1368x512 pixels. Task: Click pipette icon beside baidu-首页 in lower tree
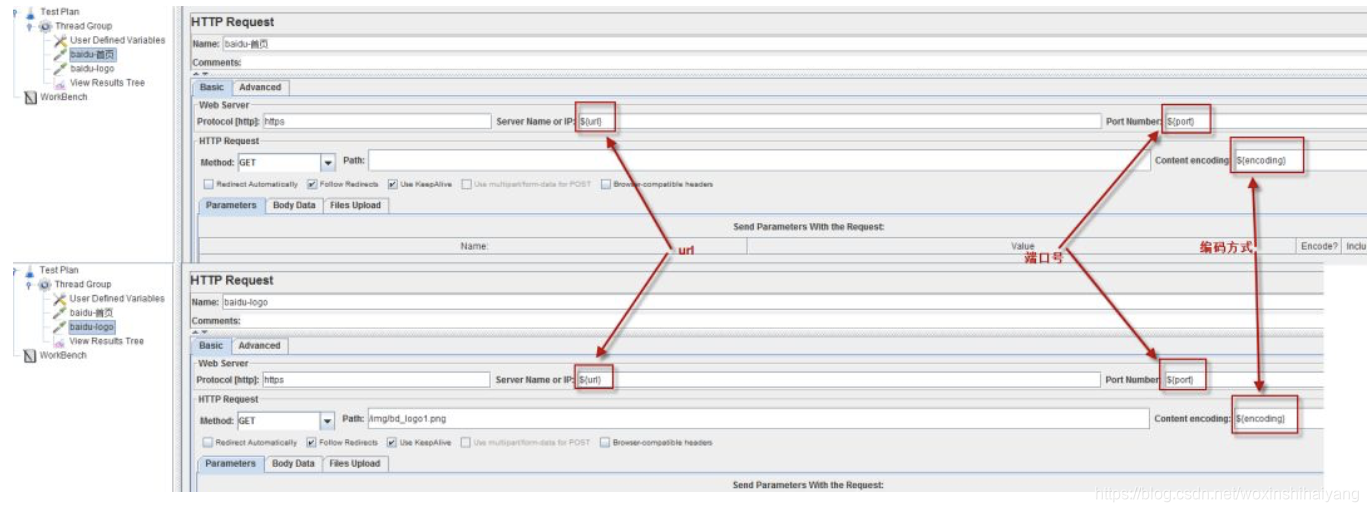[x=60, y=312]
